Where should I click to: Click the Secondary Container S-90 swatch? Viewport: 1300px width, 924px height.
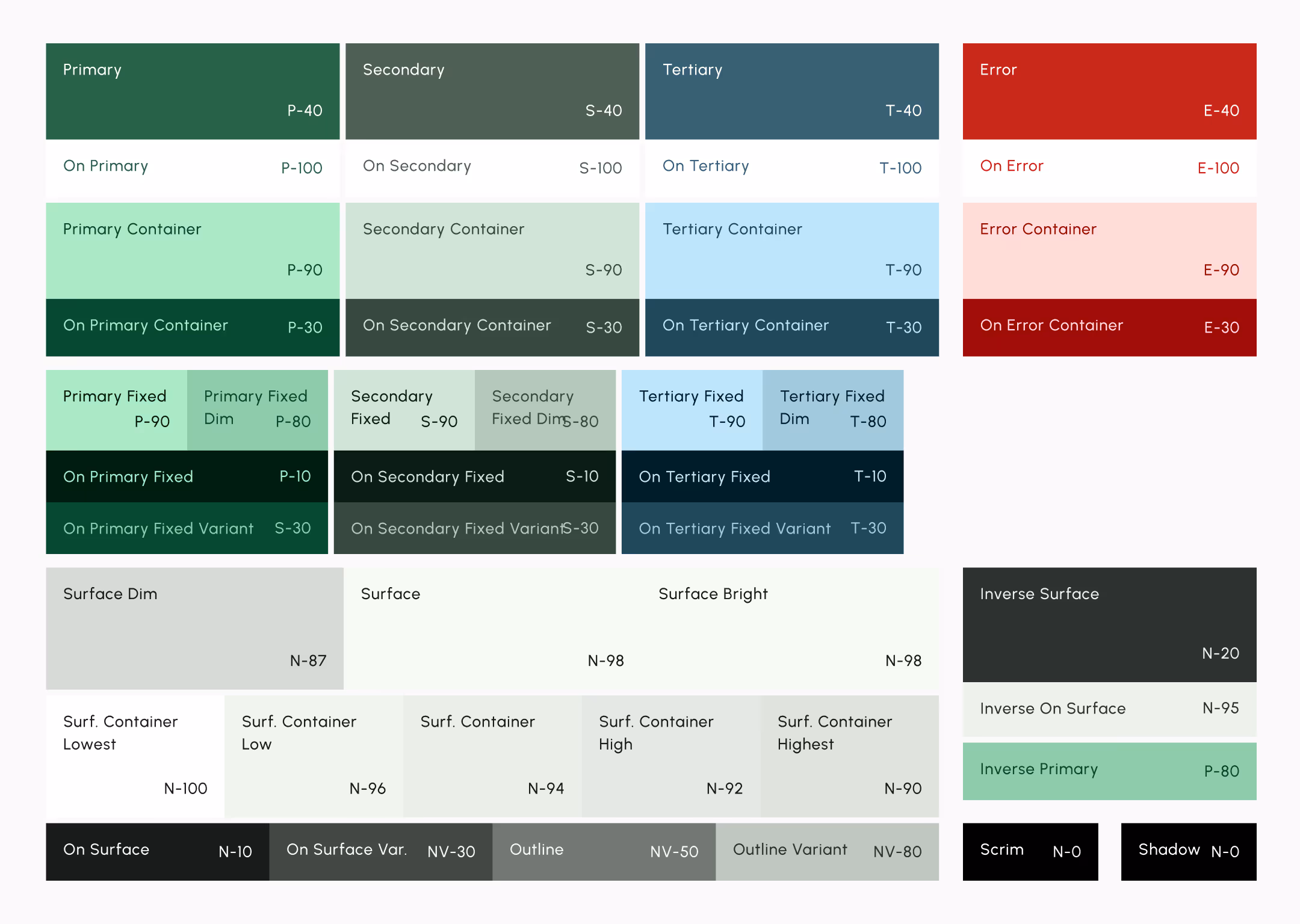[492, 250]
